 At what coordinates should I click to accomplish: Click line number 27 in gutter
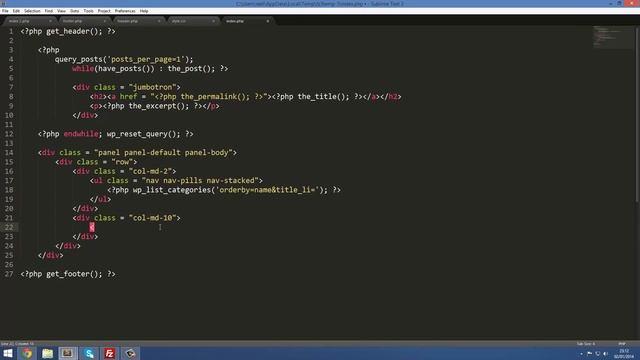9,274
